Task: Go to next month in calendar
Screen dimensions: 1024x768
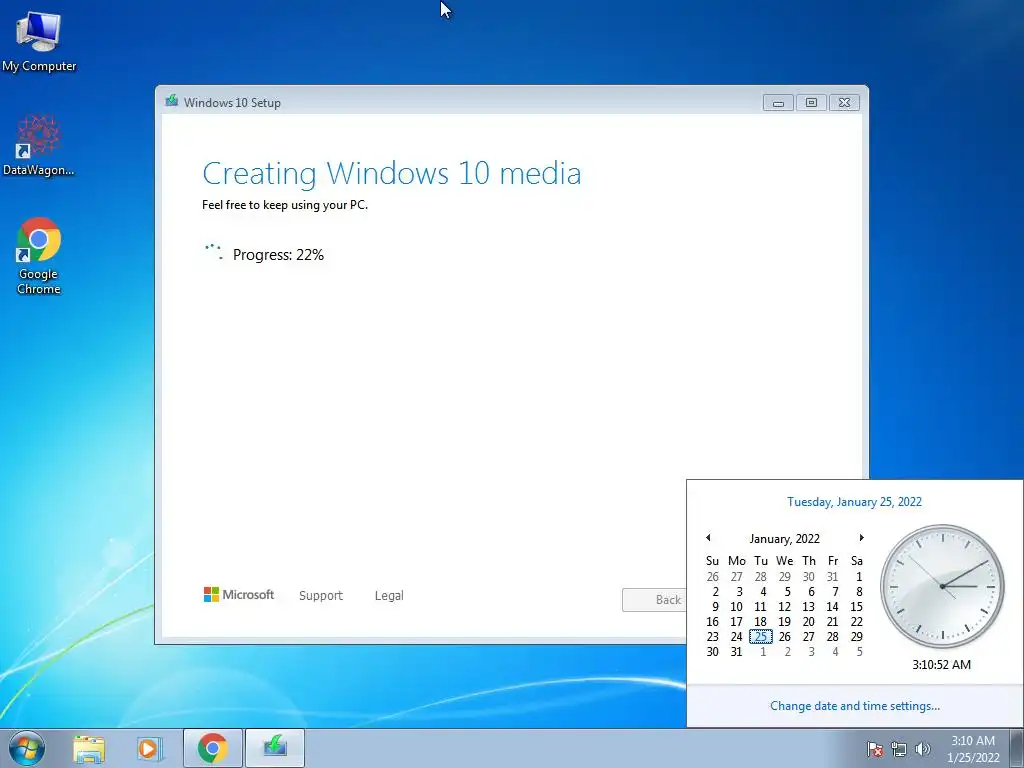Action: [861, 538]
